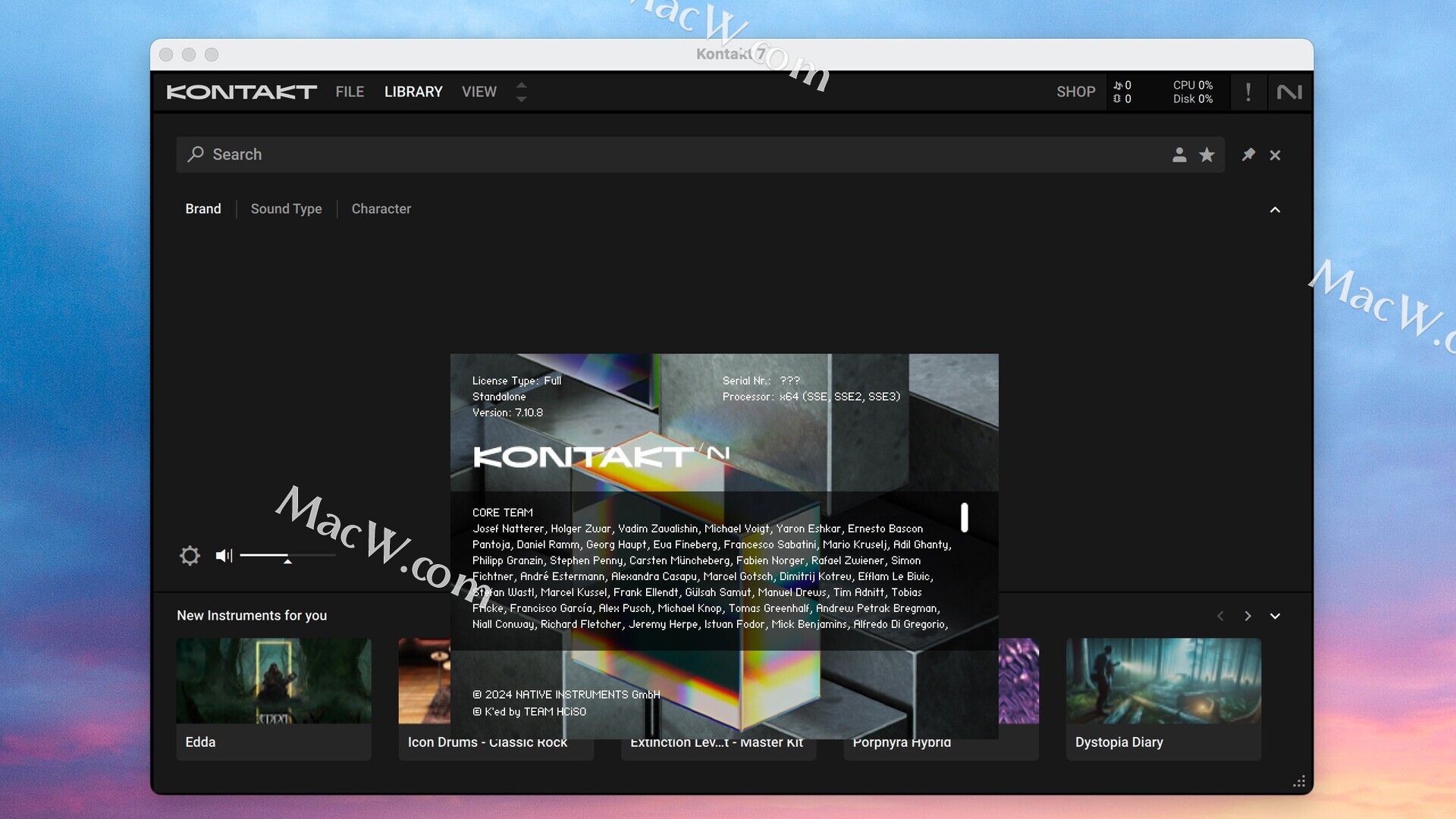Screen dimensions: 1456x819
Task: Toggle the favorites star filter
Action: [1207, 155]
